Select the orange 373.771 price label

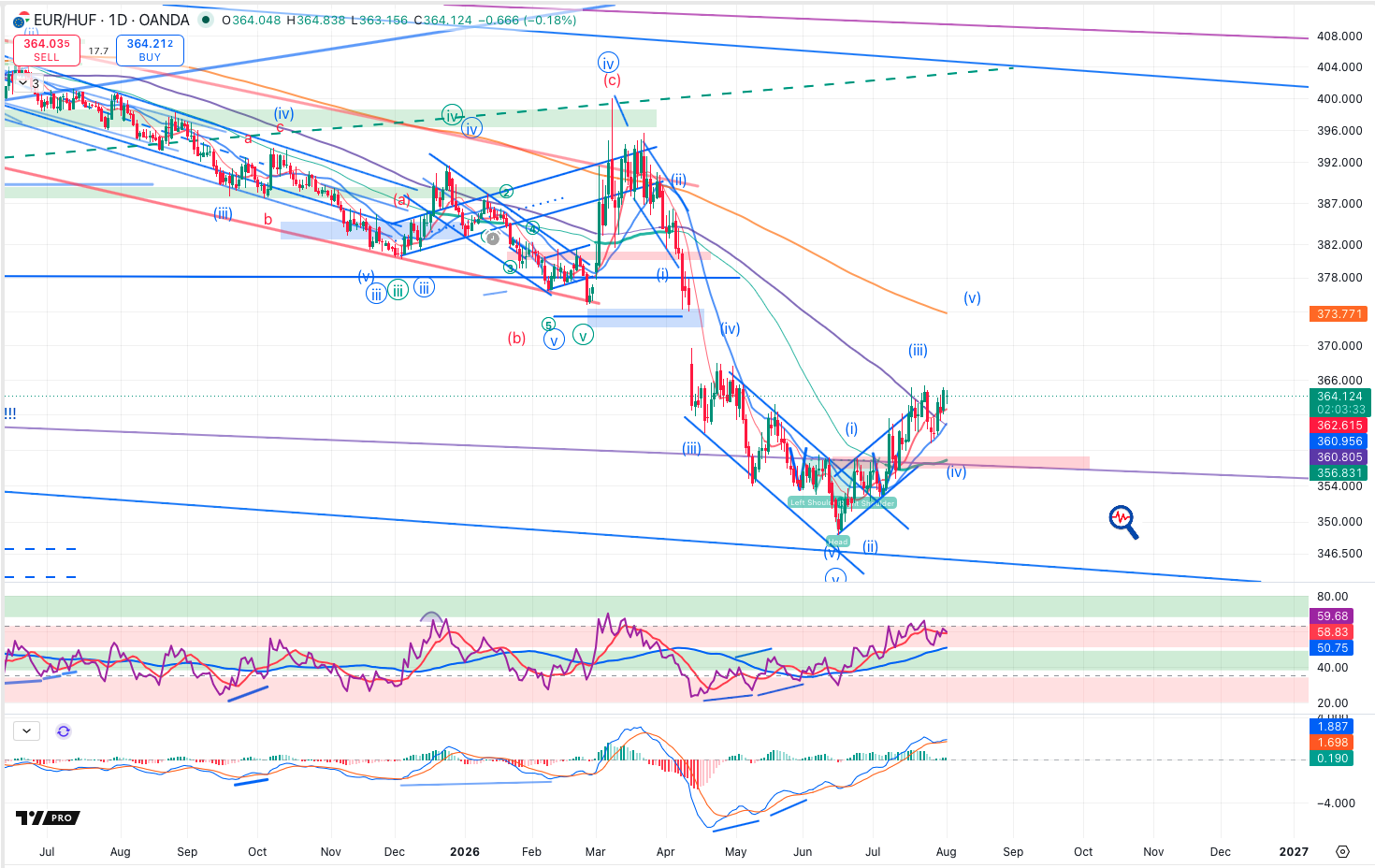point(1339,314)
